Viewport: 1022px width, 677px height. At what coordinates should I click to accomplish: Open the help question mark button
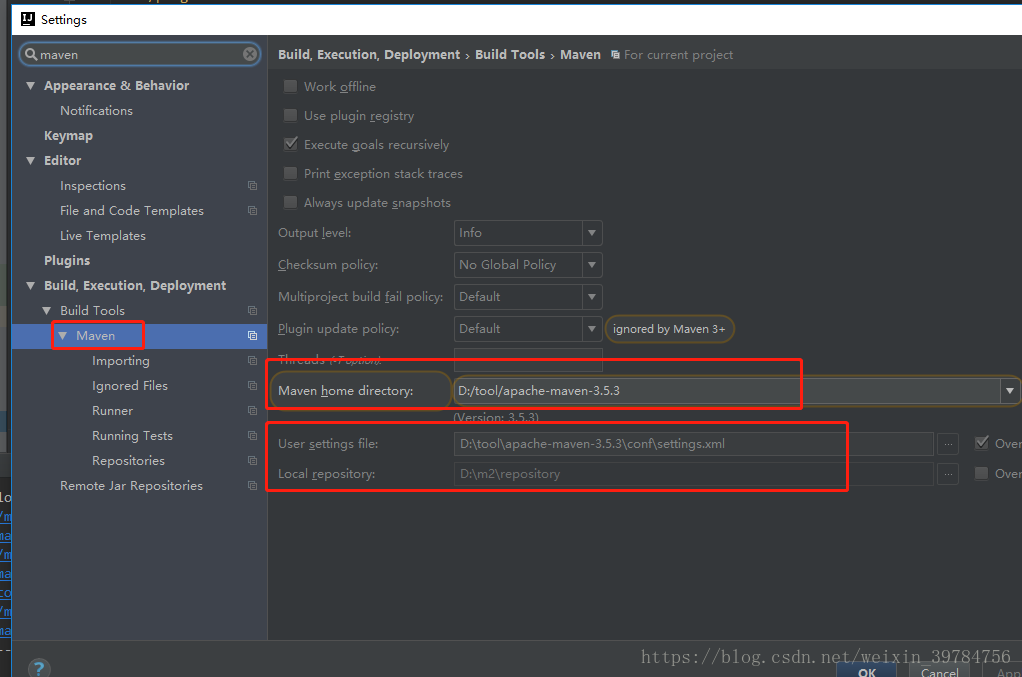click(39, 668)
